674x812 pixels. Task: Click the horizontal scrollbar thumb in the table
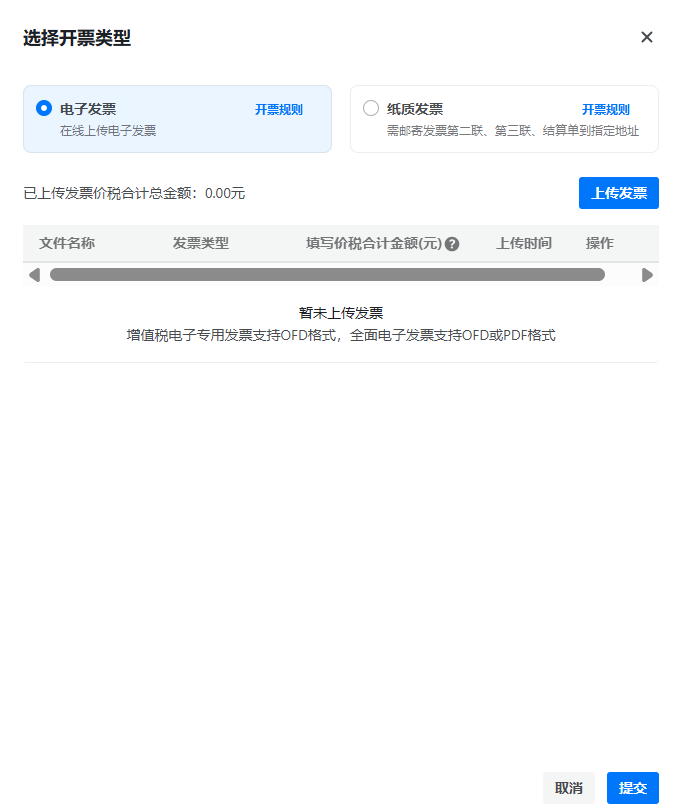(327, 275)
